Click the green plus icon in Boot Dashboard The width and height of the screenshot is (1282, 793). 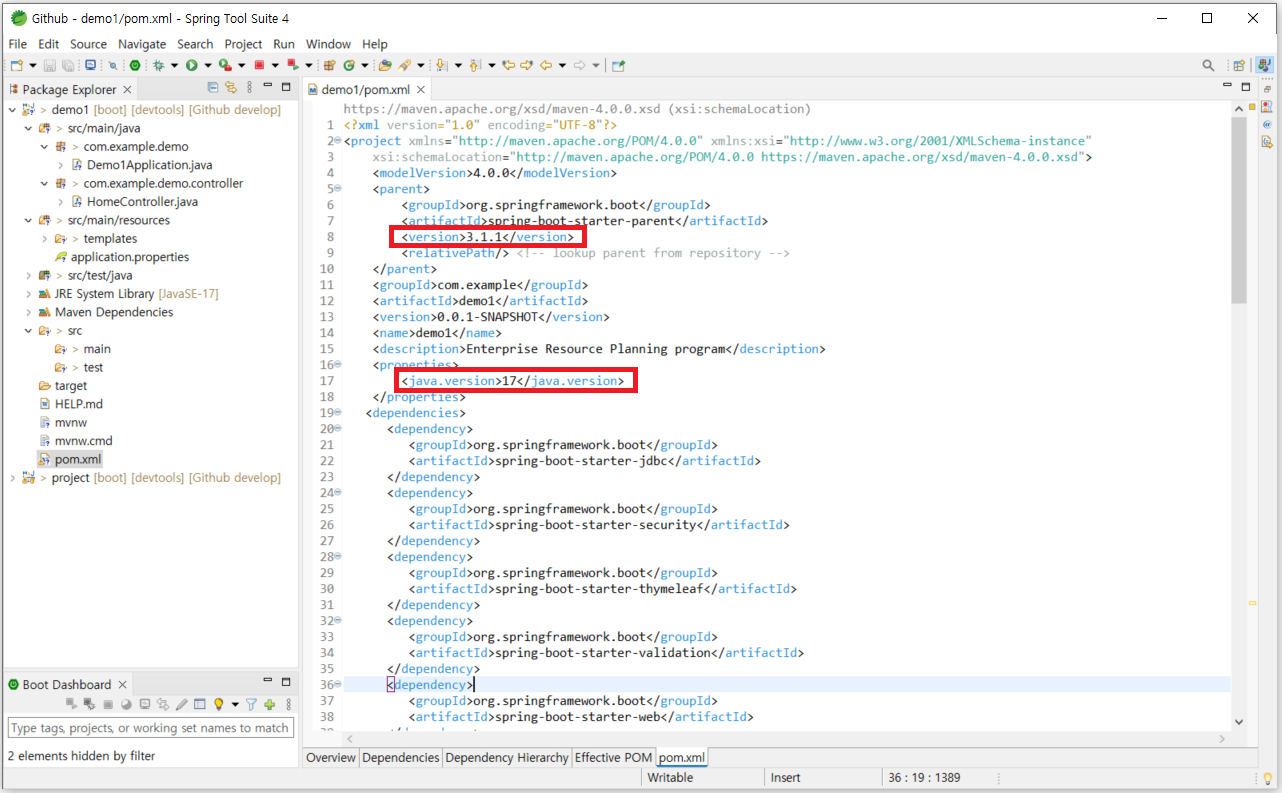click(x=269, y=704)
